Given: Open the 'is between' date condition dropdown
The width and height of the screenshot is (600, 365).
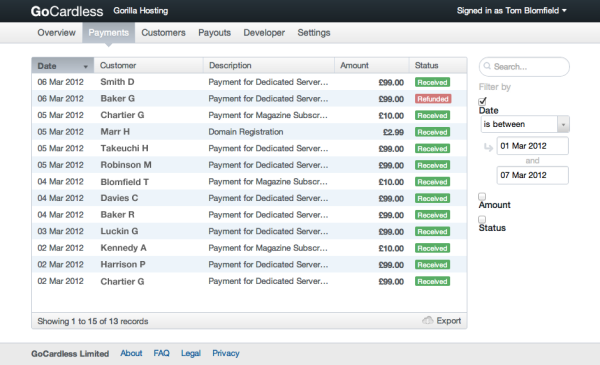Looking at the screenshot, I should [x=525, y=124].
